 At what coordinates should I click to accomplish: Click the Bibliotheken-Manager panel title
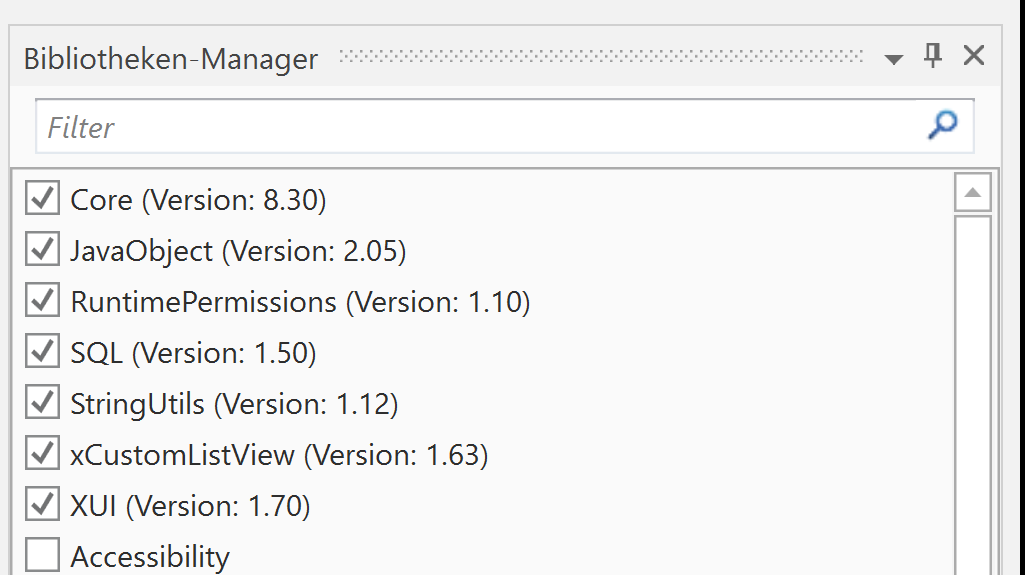[170, 59]
